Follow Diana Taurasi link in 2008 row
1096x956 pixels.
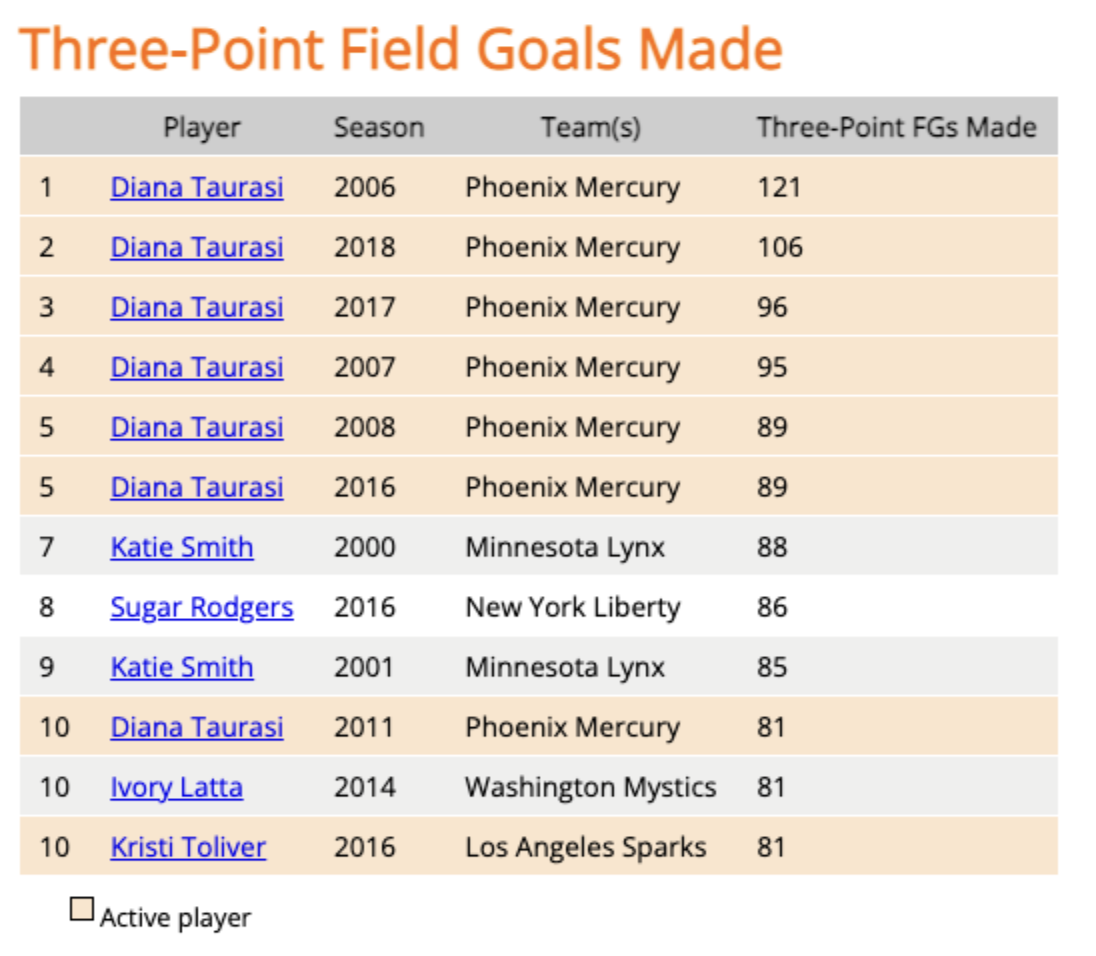[x=196, y=427]
